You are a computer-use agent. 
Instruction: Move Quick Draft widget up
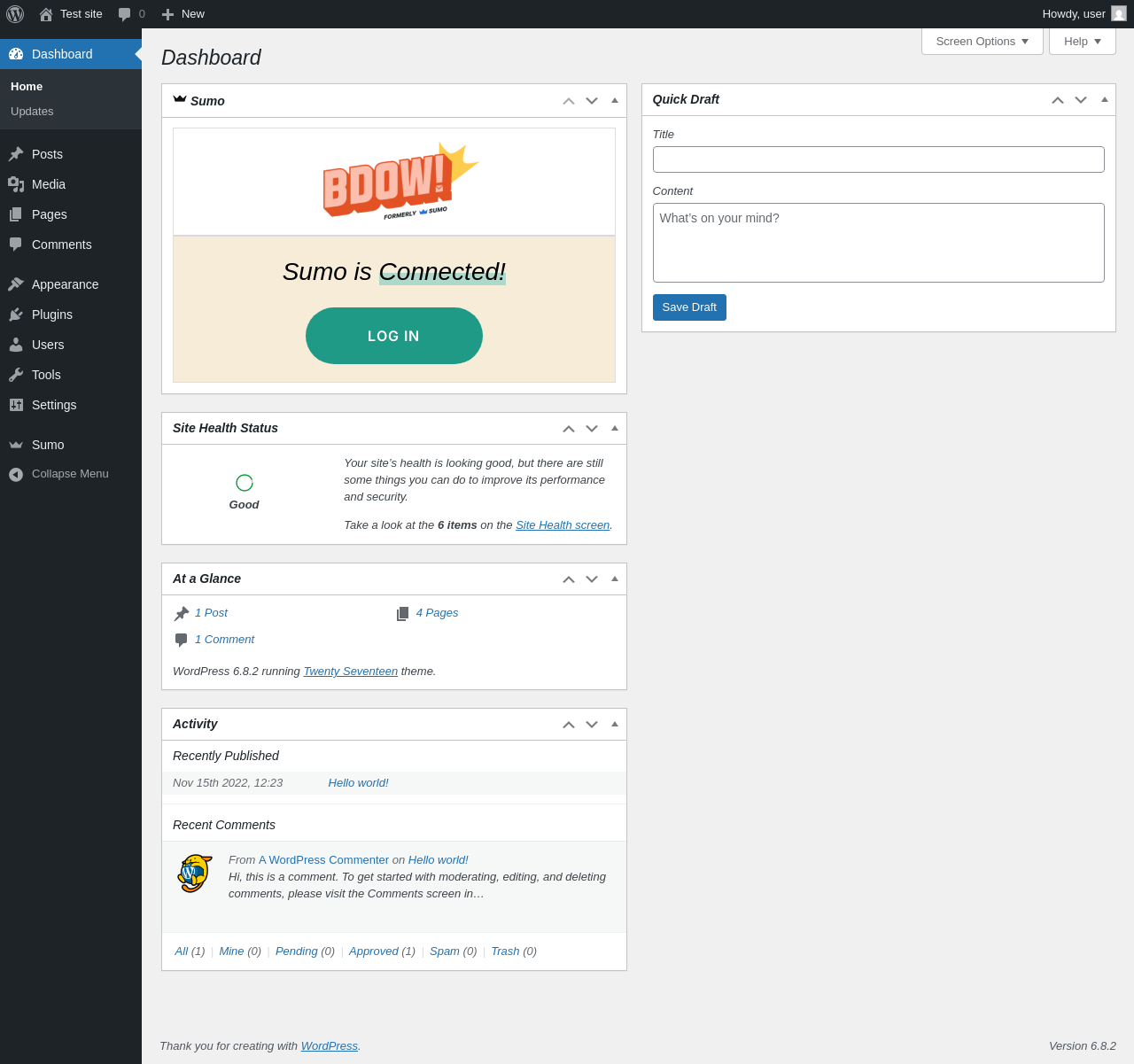1058,100
